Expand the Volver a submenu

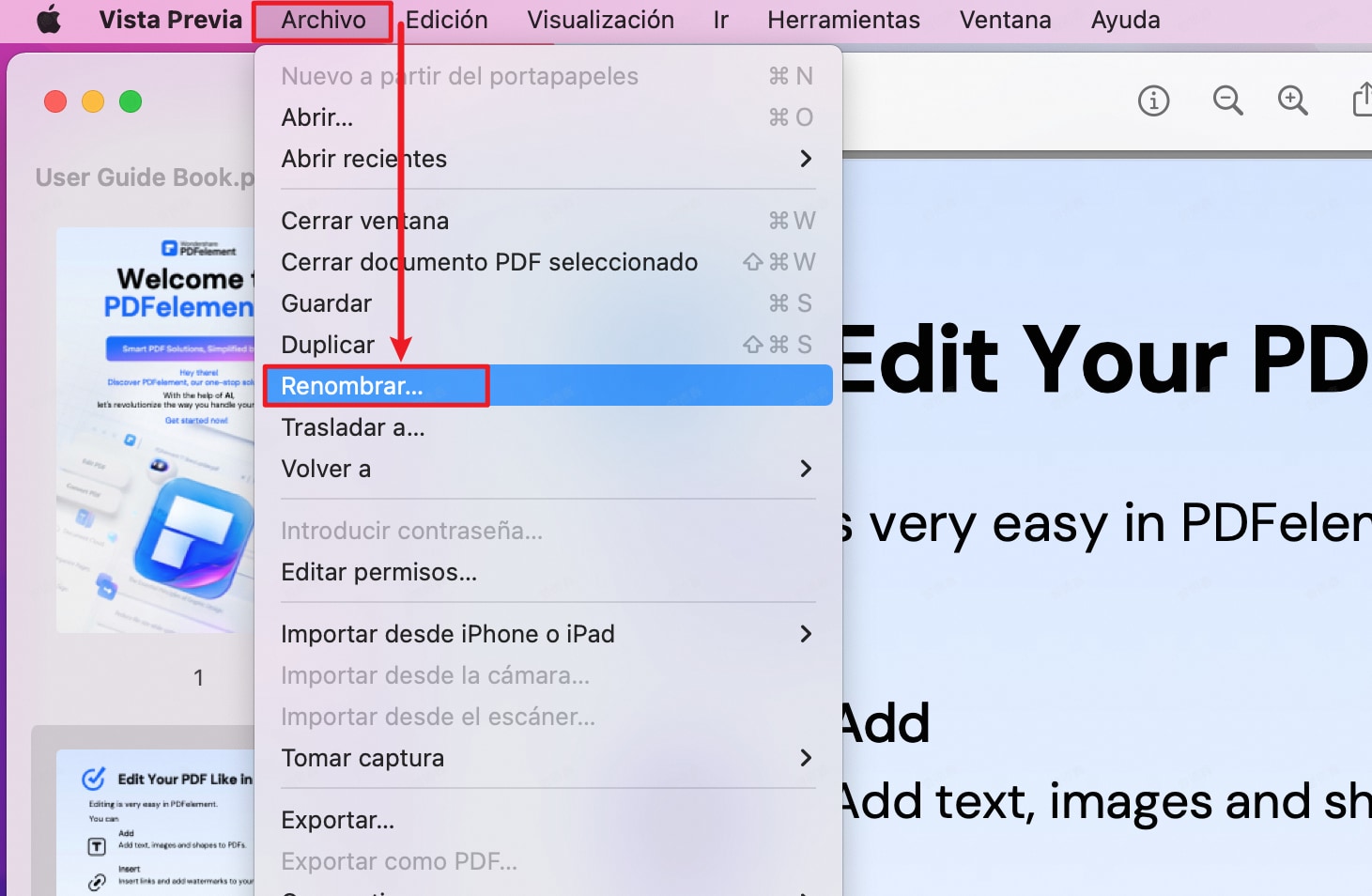pyautogui.click(x=547, y=469)
